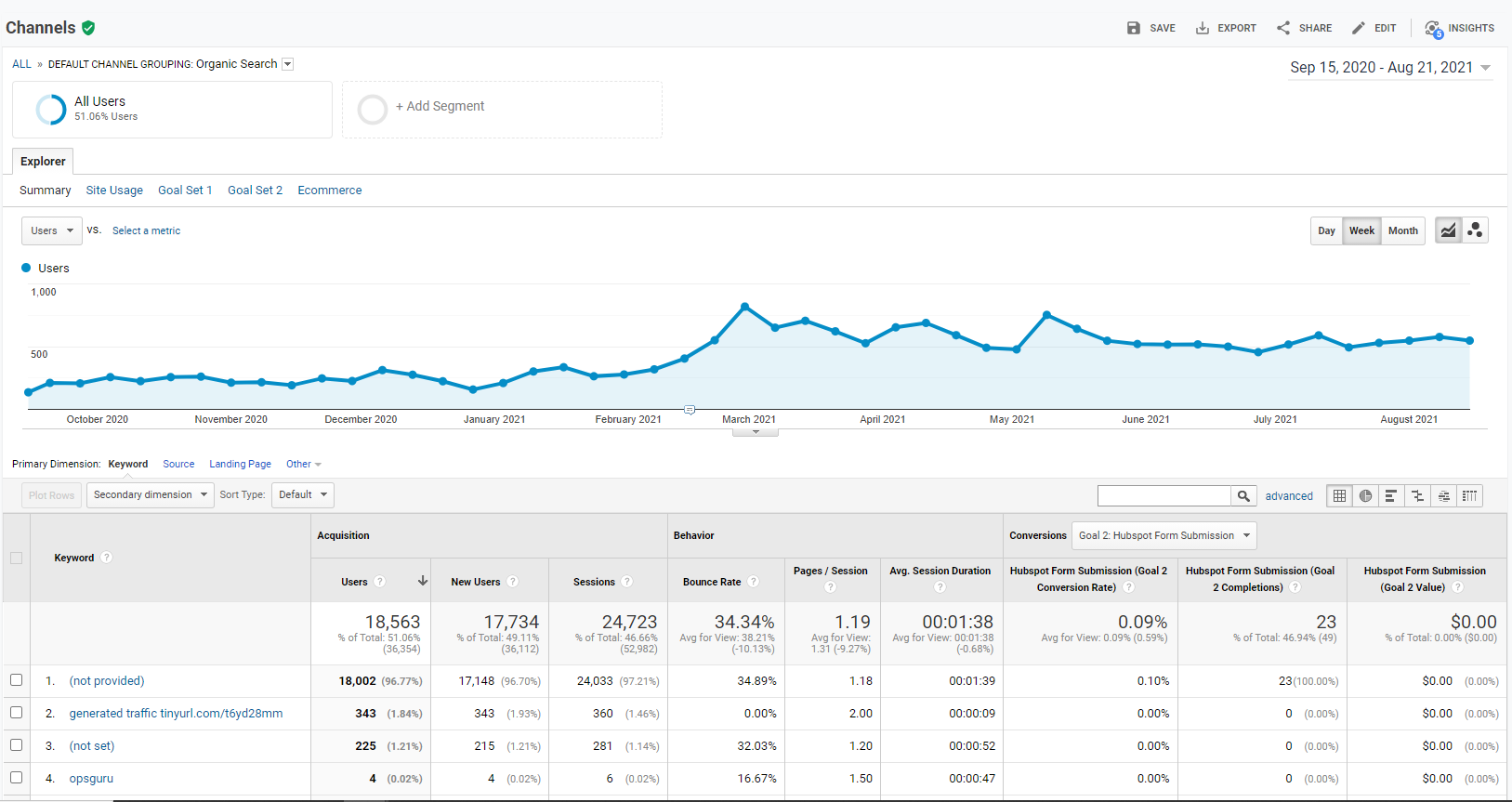Switch to the Goal Set 1 view

coord(185,191)
